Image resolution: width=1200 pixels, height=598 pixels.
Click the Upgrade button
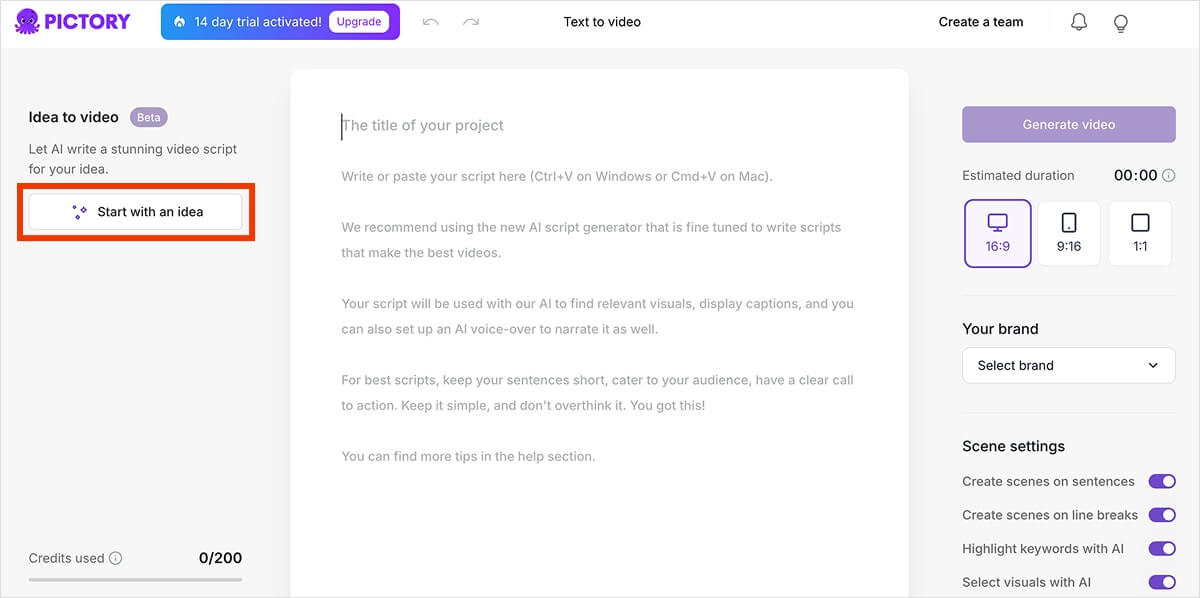(x=359, y=22)
